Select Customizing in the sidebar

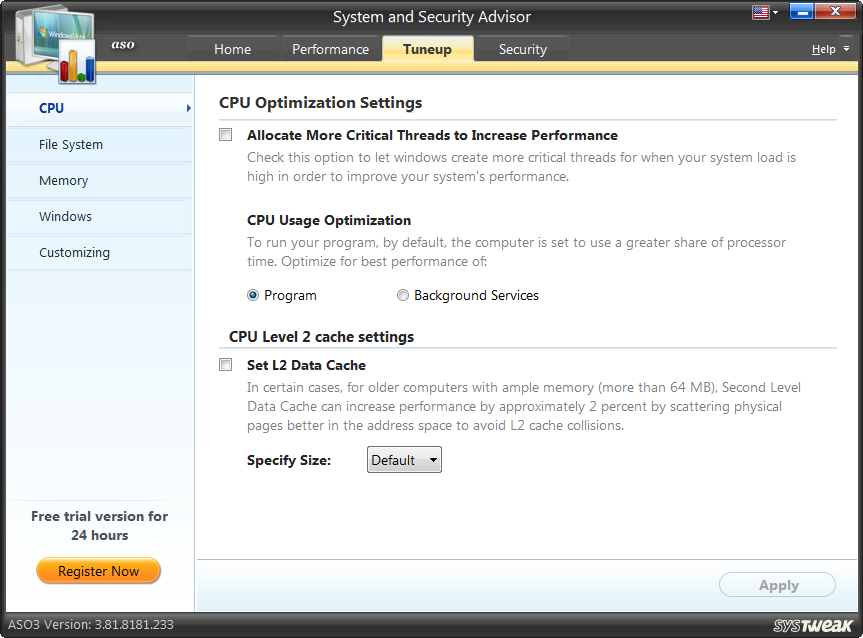[x=74, y=252]
